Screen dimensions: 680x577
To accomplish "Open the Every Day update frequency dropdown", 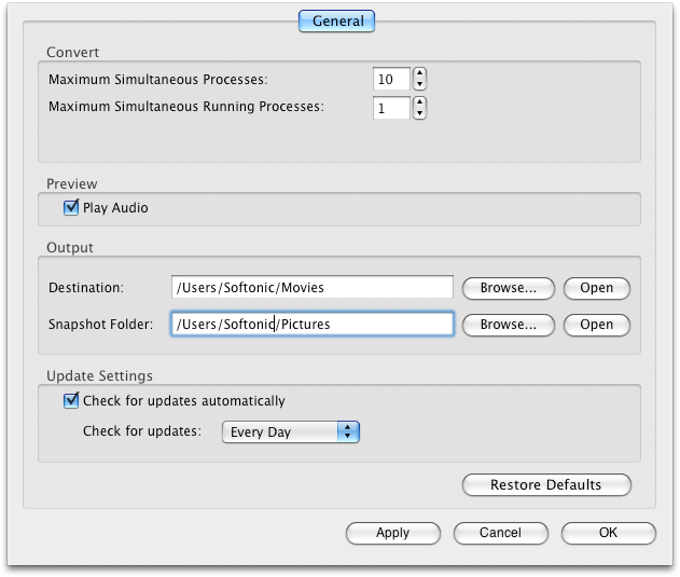I will [x=290, y=432].
